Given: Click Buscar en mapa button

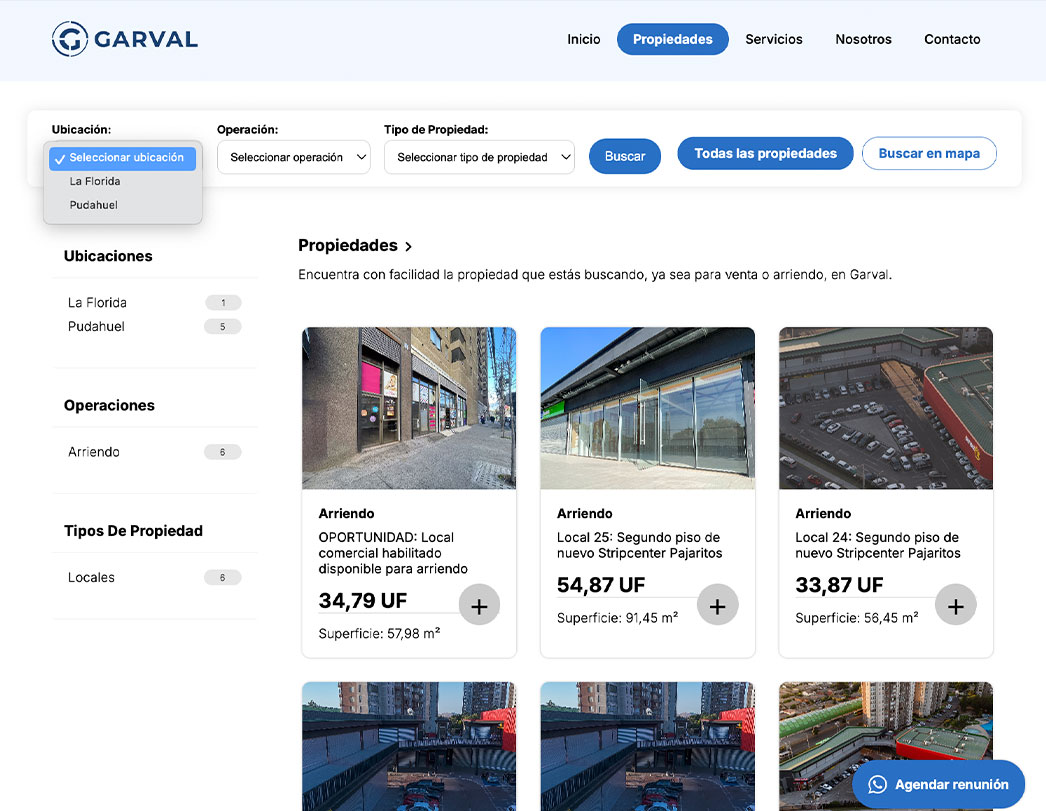Looking at the screenshot, I should point(929,153).
